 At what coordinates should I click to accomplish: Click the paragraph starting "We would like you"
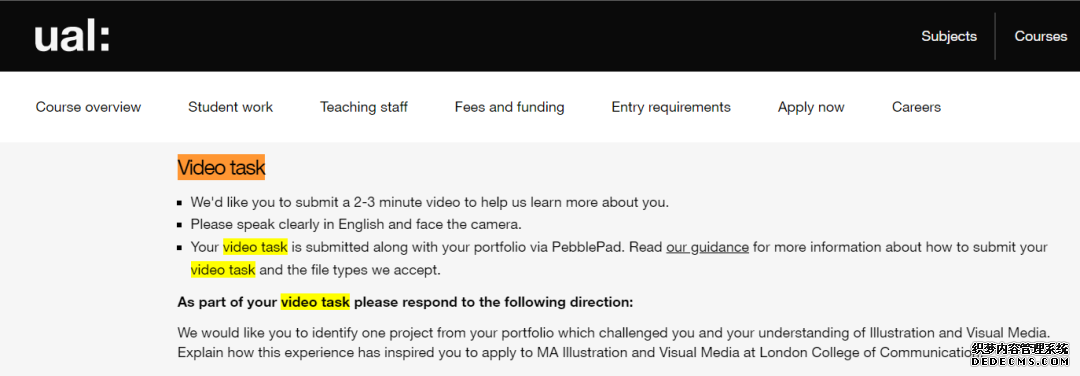point(614,342)
